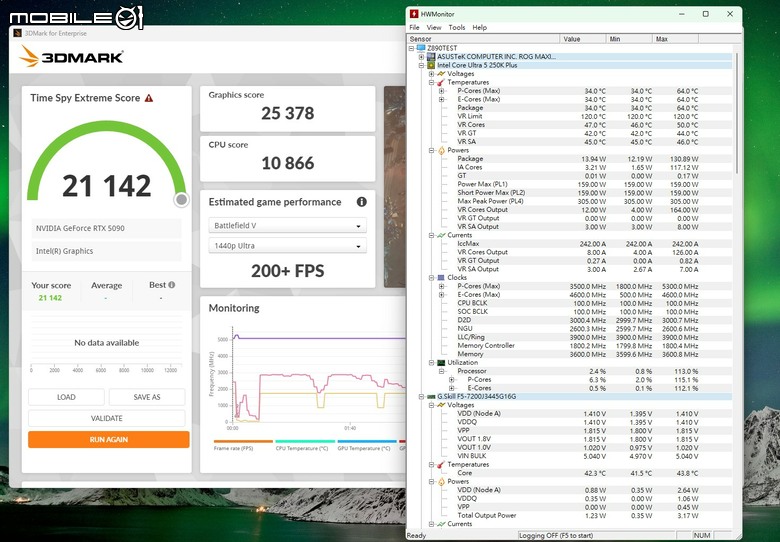Open the Help menu in HWMonitor
The height and width of the screenshot is (542, 780).
480,27
